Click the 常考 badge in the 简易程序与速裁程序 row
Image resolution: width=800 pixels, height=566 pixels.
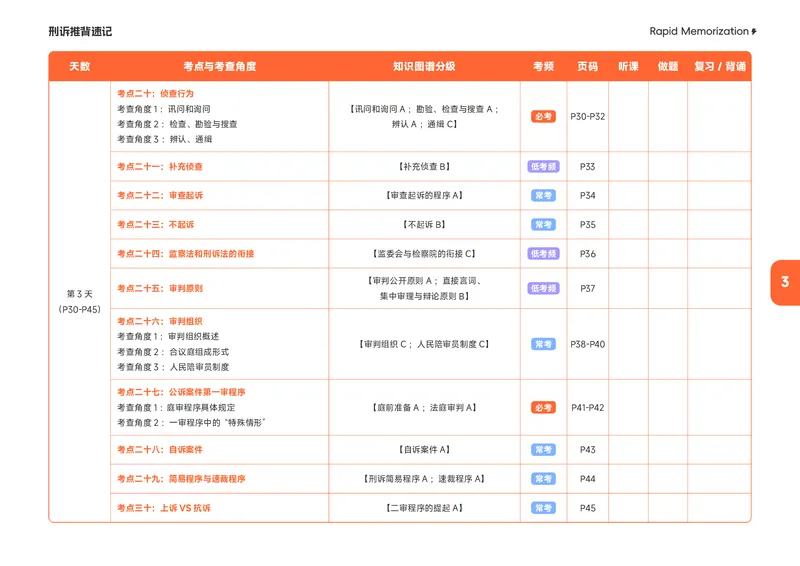coord(543,479)
